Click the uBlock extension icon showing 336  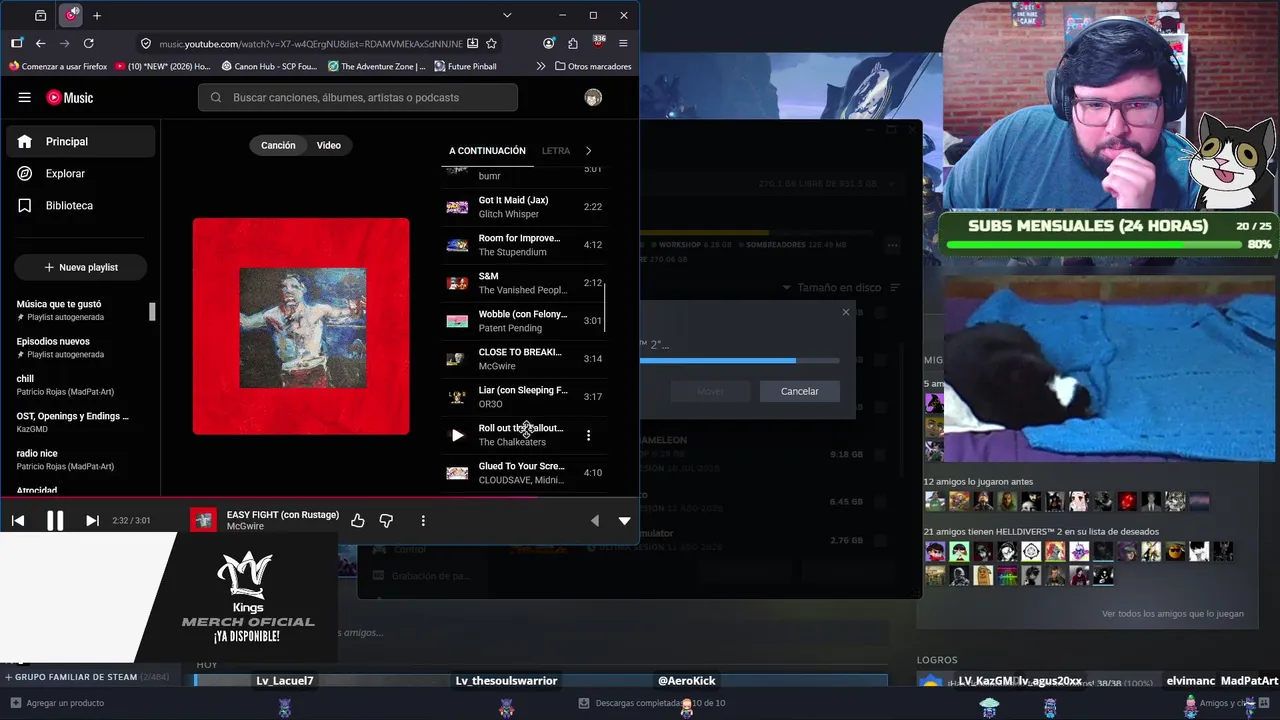(x=599, y=42)
